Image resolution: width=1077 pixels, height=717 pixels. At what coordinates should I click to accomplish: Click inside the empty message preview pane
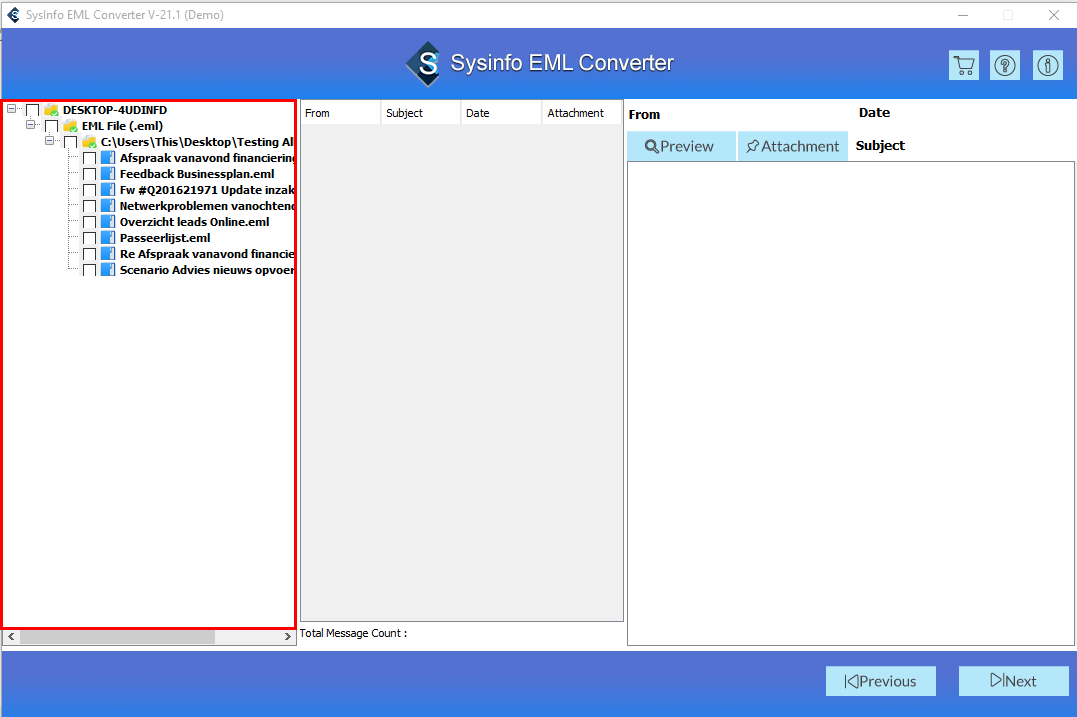pyautogui.click(x=850, y=403)
